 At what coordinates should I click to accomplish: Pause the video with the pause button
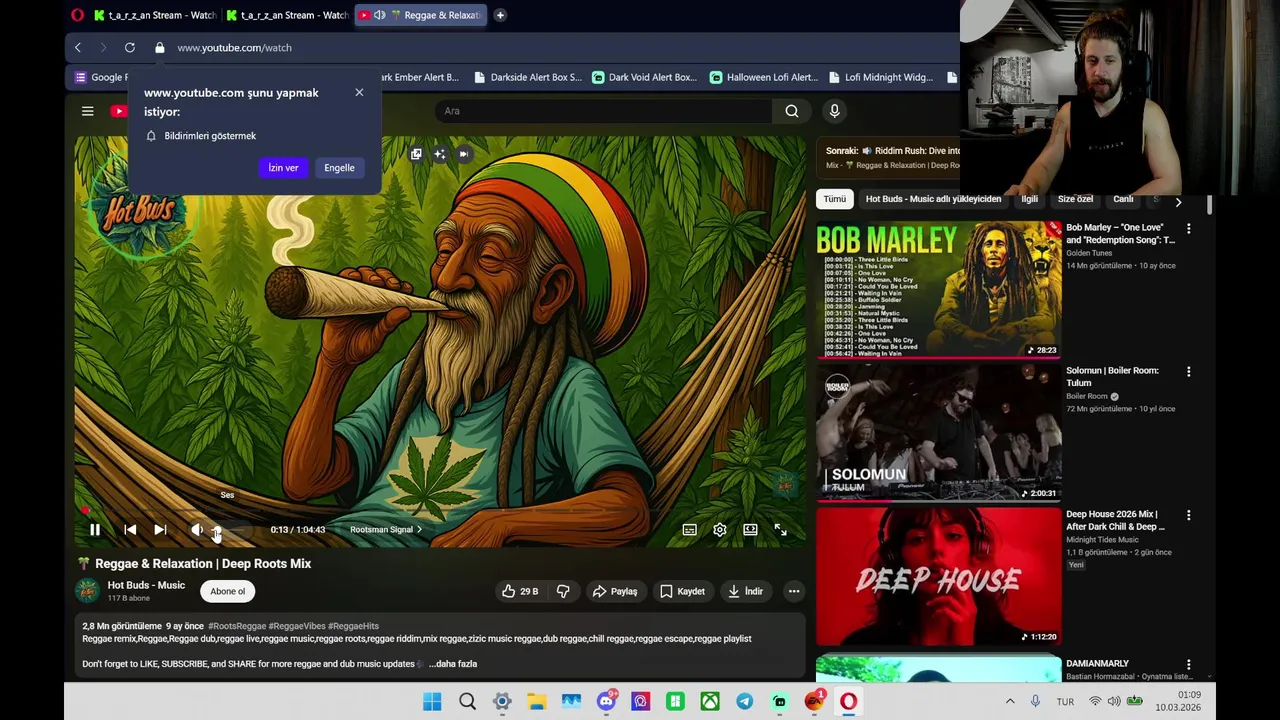coord(95,530)
